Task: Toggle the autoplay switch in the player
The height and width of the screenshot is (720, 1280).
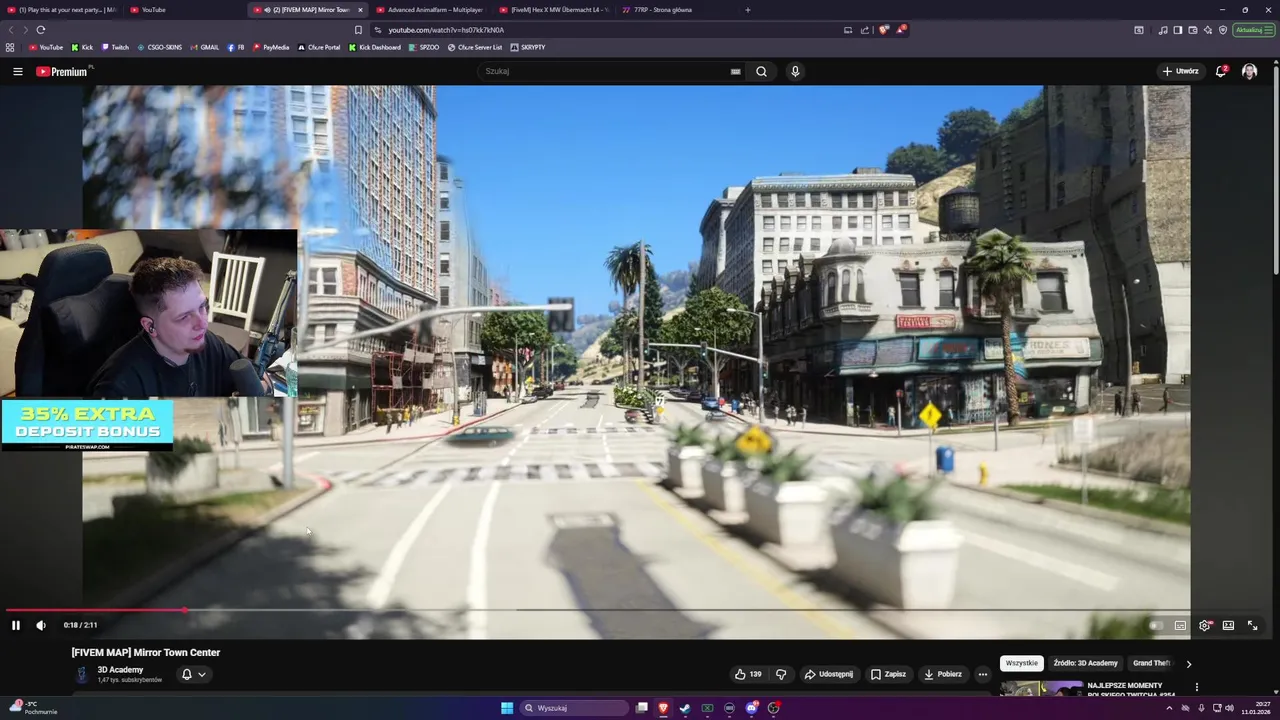Action: click(1155, 625)
